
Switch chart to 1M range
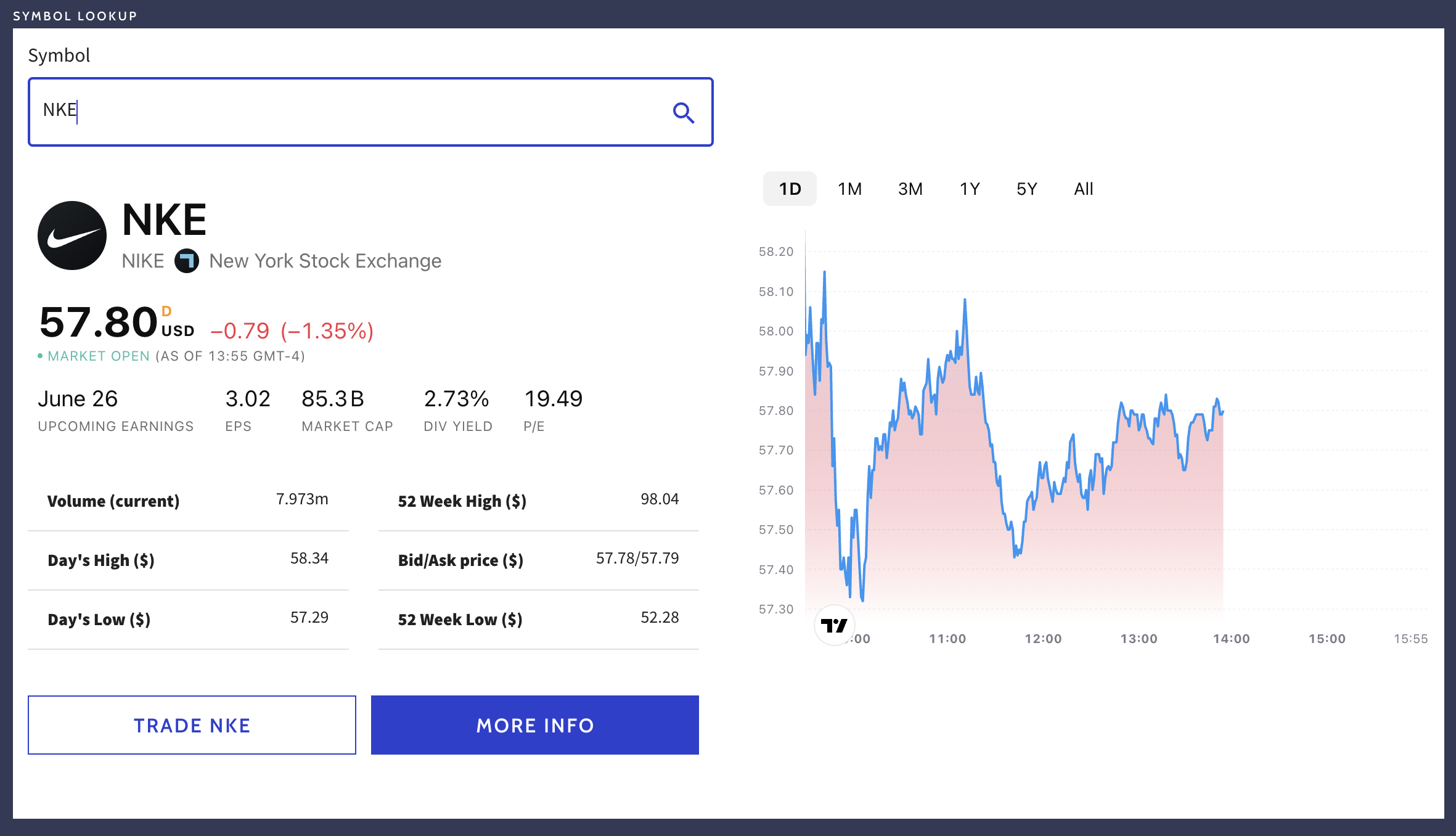(x=849, y=189)
